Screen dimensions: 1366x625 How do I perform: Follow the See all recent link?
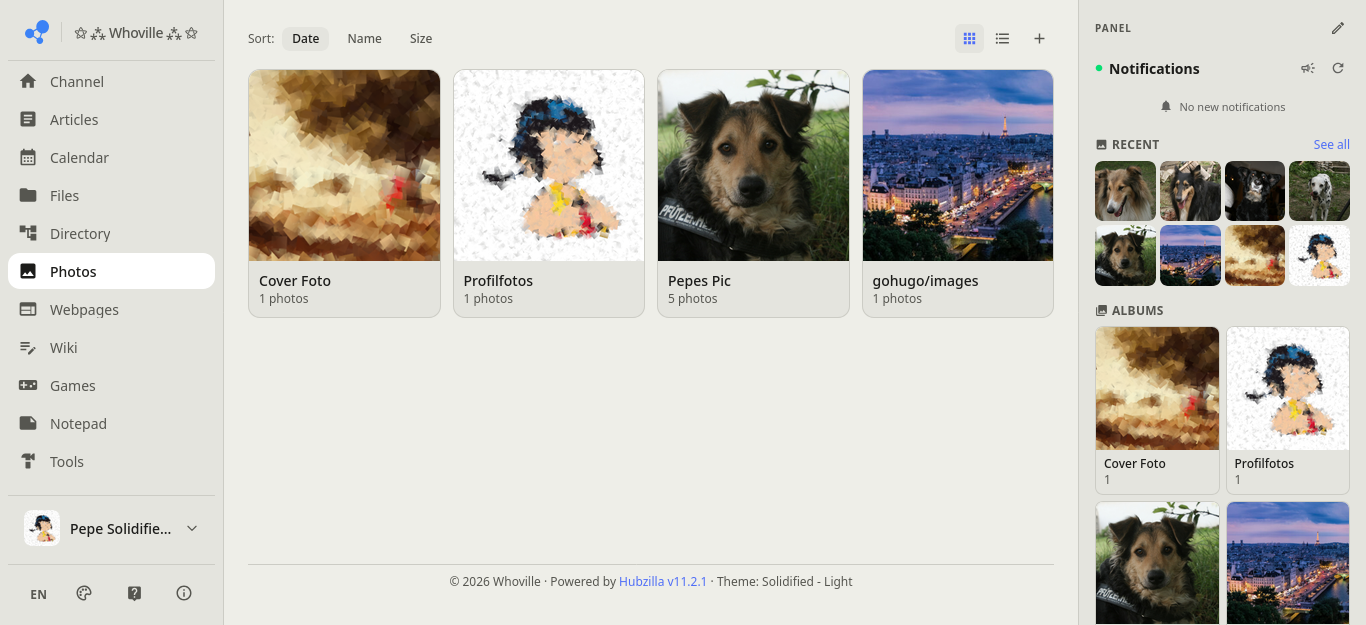pos(1331,145)
